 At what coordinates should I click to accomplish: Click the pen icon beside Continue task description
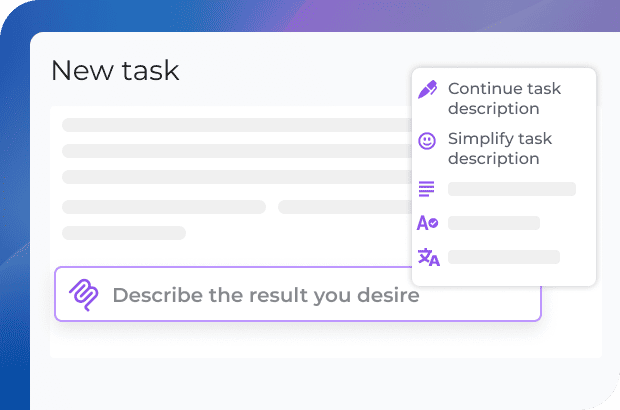pos(427,90)
